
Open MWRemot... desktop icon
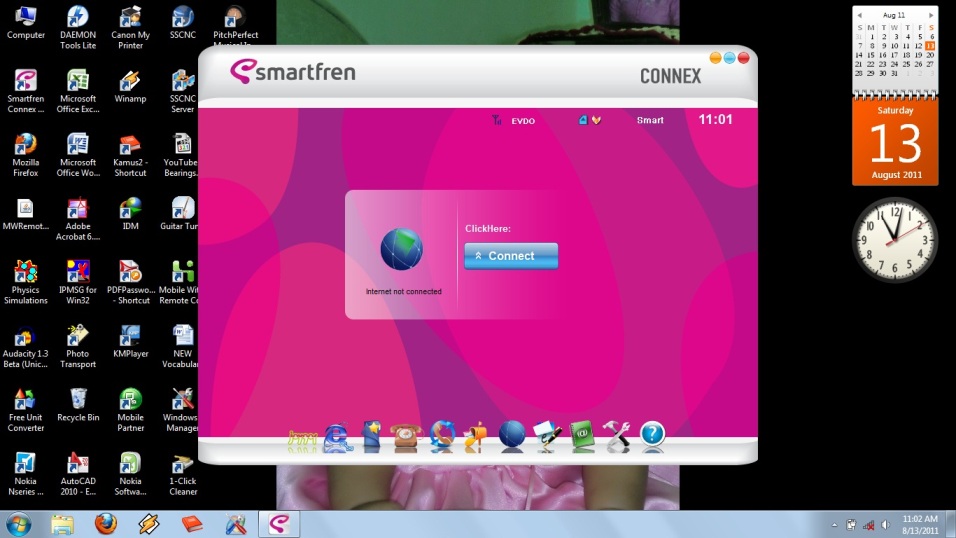click(26, 214)
